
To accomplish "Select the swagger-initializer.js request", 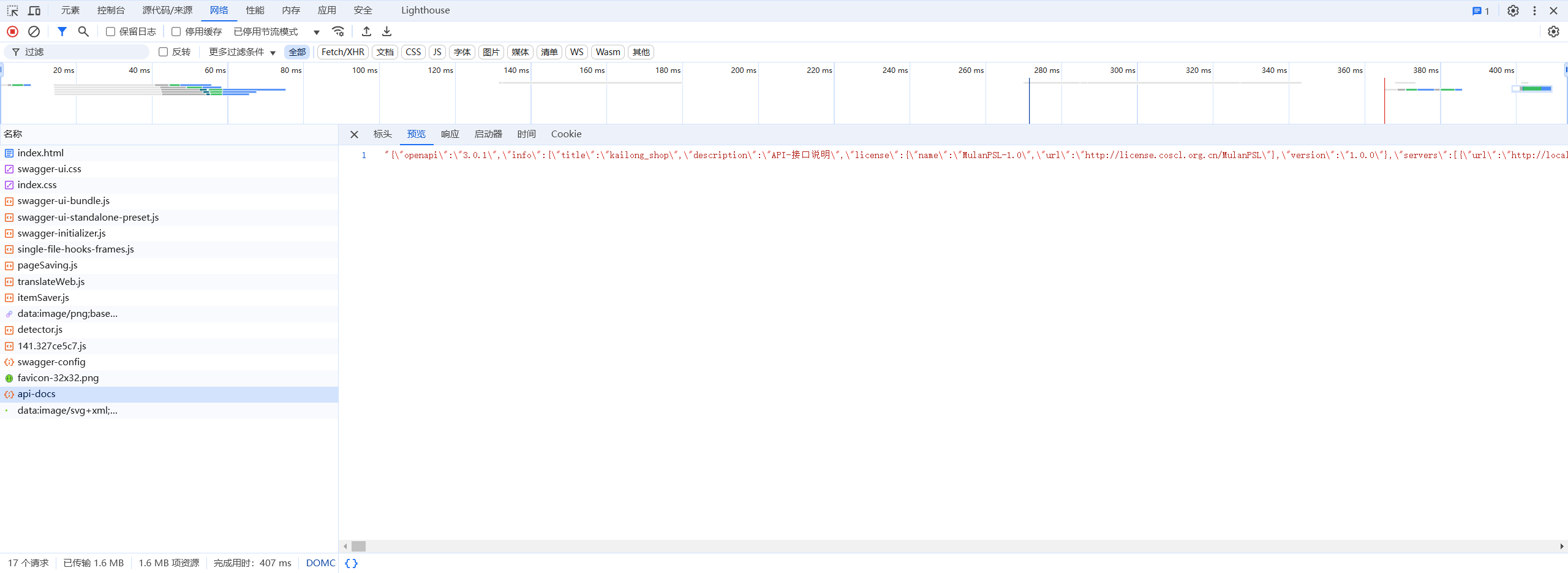I will [x=169, y=233].
